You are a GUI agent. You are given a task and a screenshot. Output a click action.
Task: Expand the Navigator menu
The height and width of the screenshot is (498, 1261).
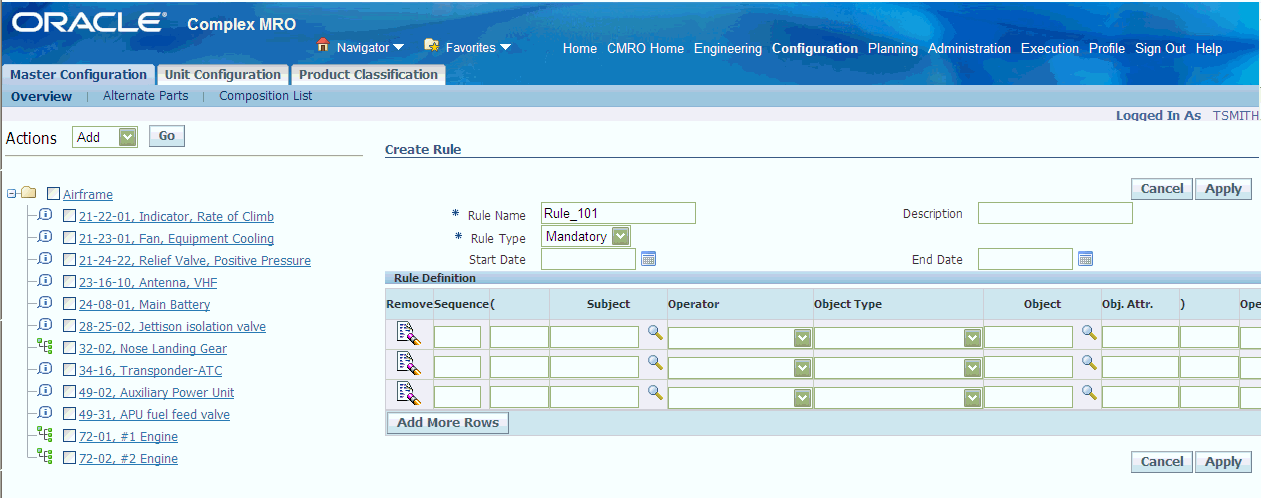pyautogui.click(x=370, y=47)
